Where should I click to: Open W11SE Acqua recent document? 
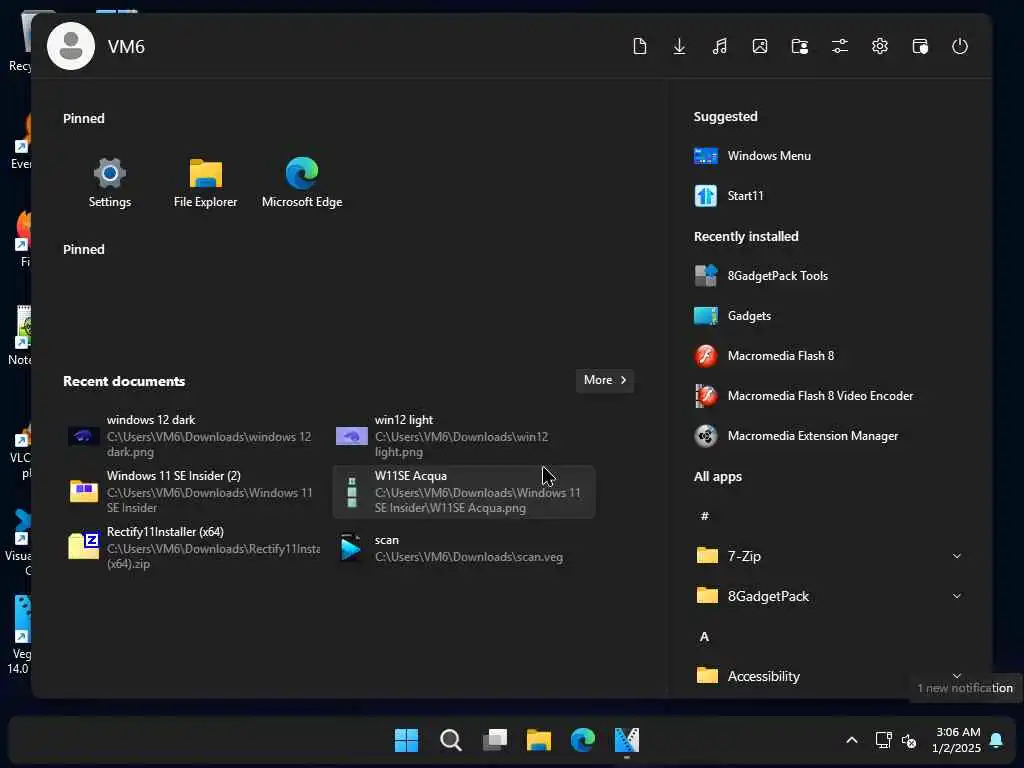click(464, 492)
